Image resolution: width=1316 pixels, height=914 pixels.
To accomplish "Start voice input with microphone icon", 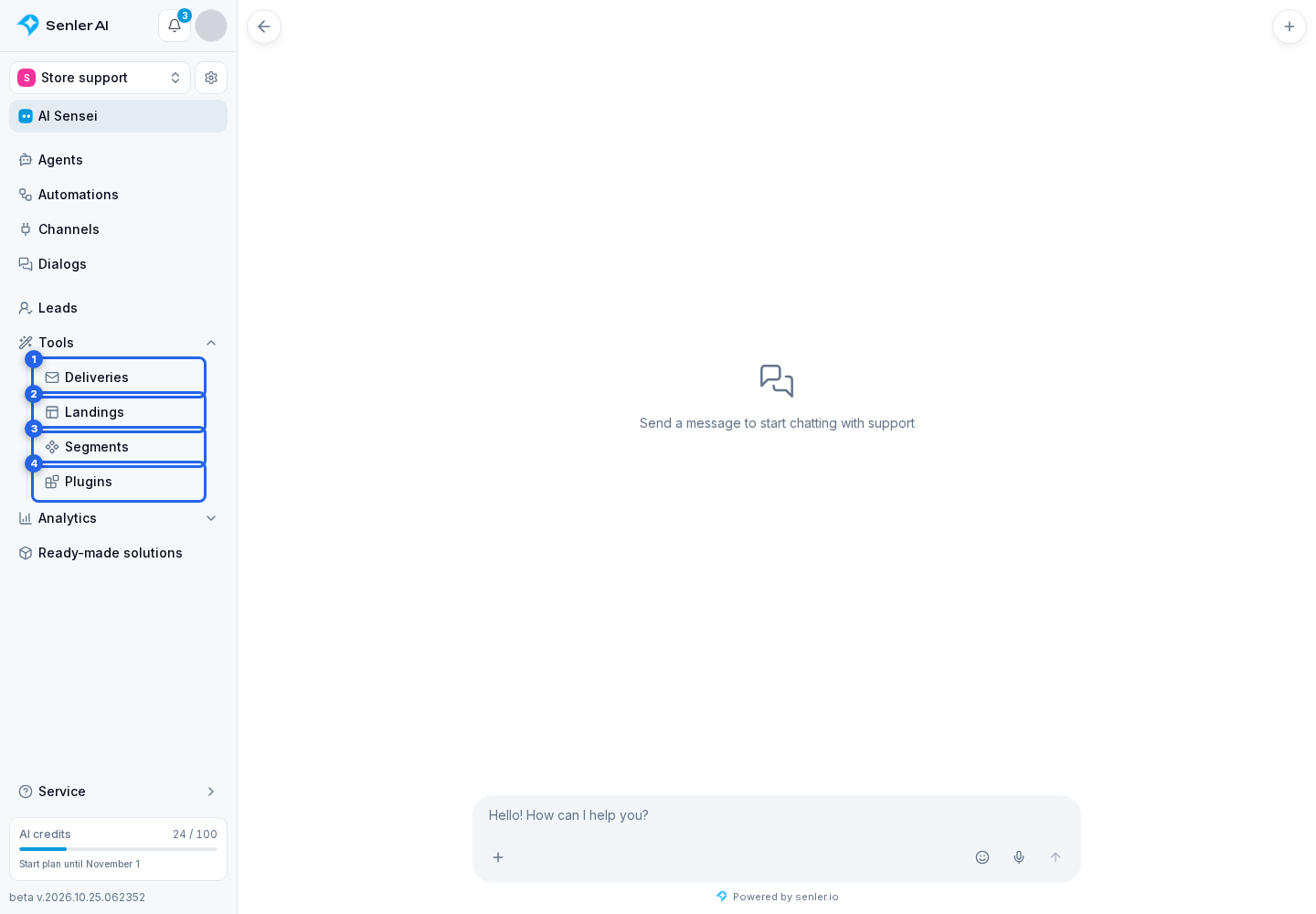I will coord(1019,857).
